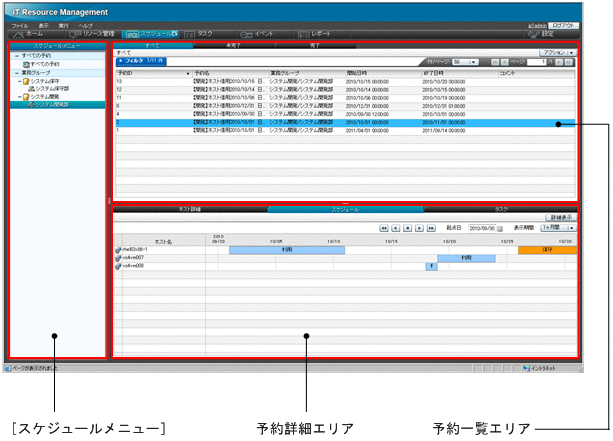This screenshot has height=441, width=613.
Task: Switch to the ホスト詳細 detail tab
Action: tap(190, 210)
